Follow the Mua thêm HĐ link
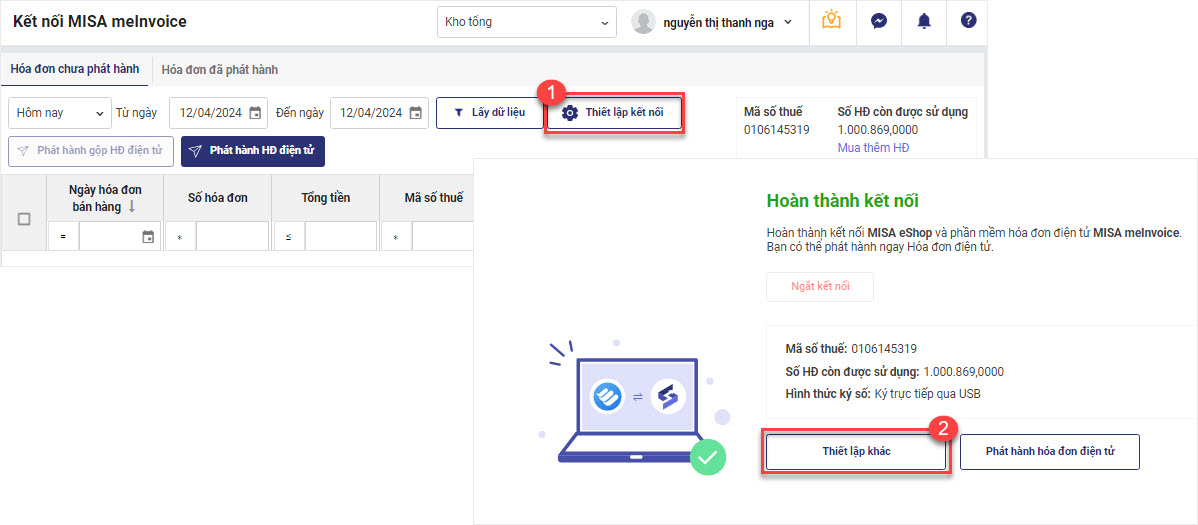Image resolution: width=1198 pixels, height=525 pixels. point(873,147)
